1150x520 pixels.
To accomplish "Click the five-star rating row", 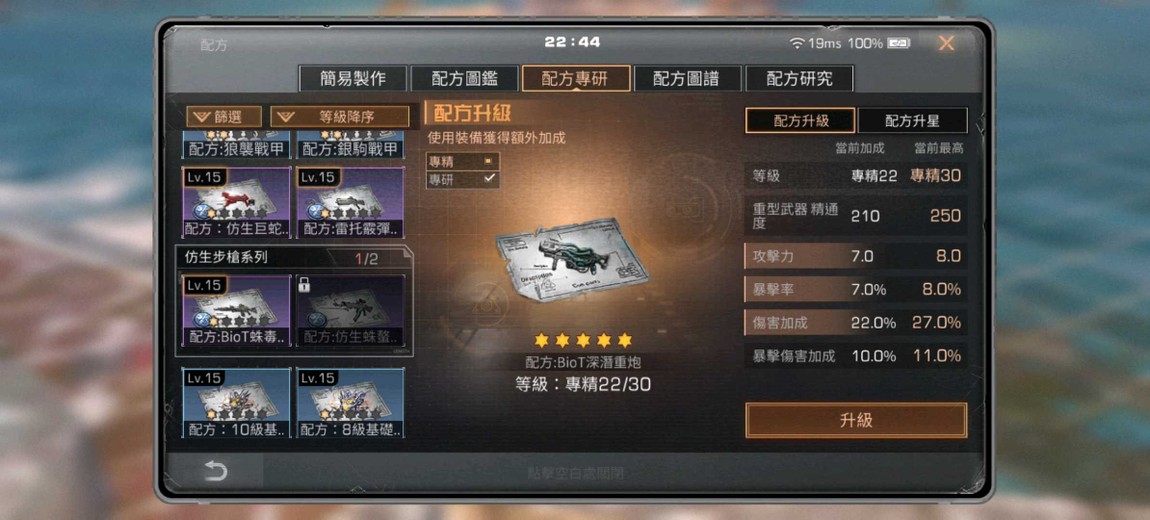I will click(583, 340).
